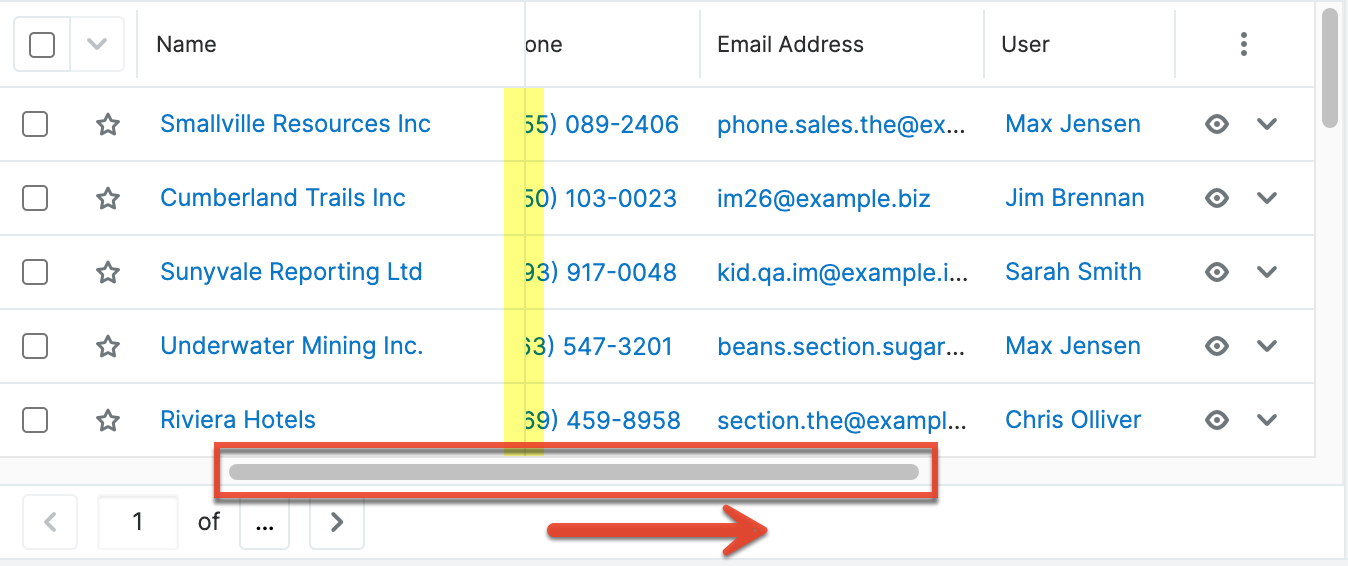Mark Sunyvale Reporting Ltd as favorite
Viewport: 1348px width, 566px height.
[108, 273]
